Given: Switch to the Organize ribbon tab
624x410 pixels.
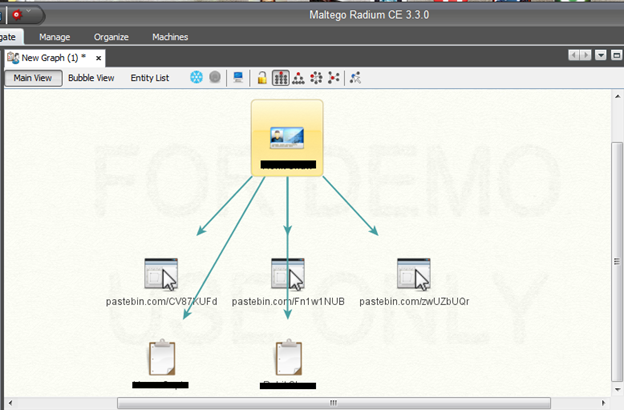Looking at the screenshot, I should [x=111, y=37].
